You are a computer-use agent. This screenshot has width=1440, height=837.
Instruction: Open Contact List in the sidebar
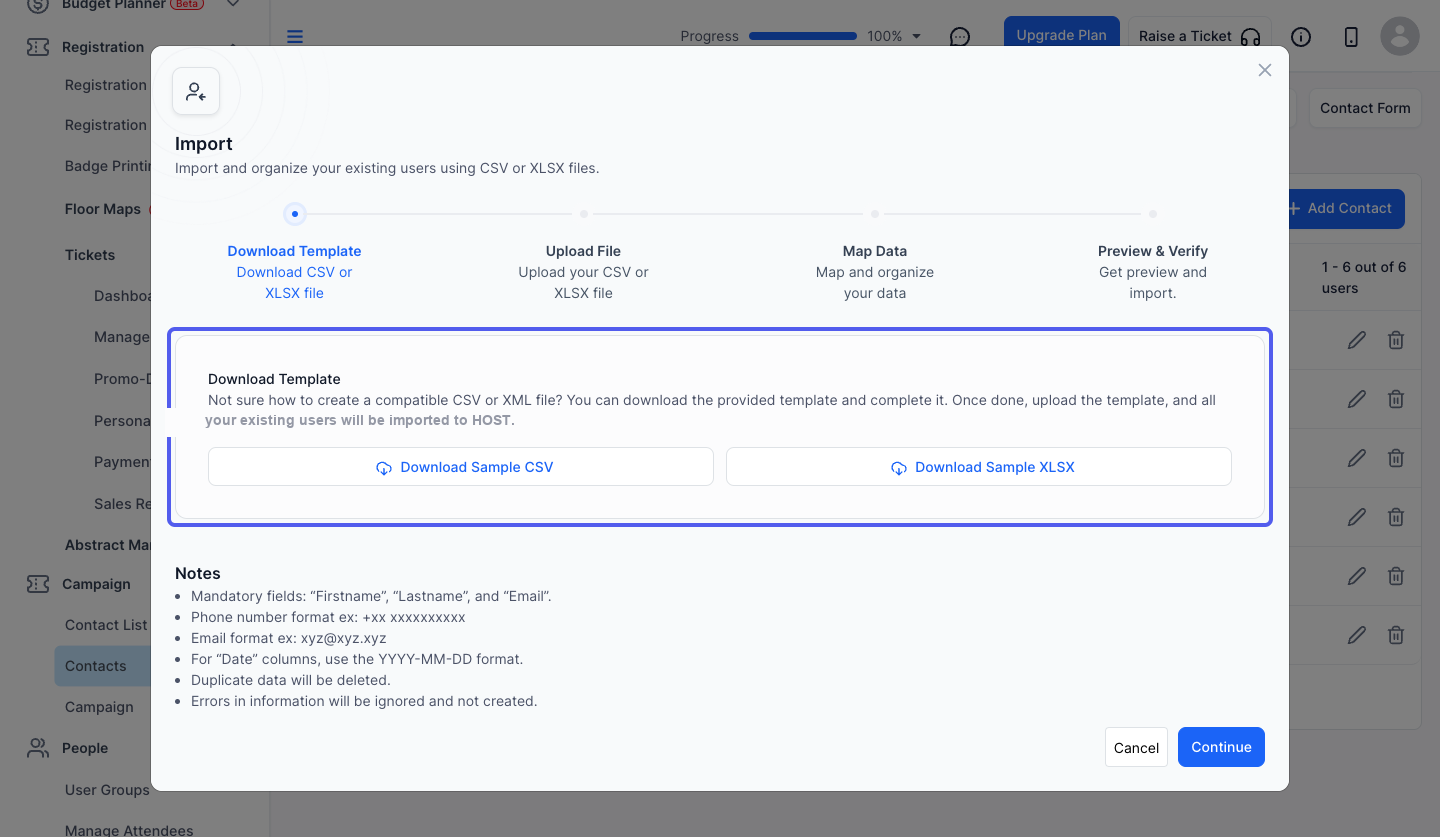point(106,625)
